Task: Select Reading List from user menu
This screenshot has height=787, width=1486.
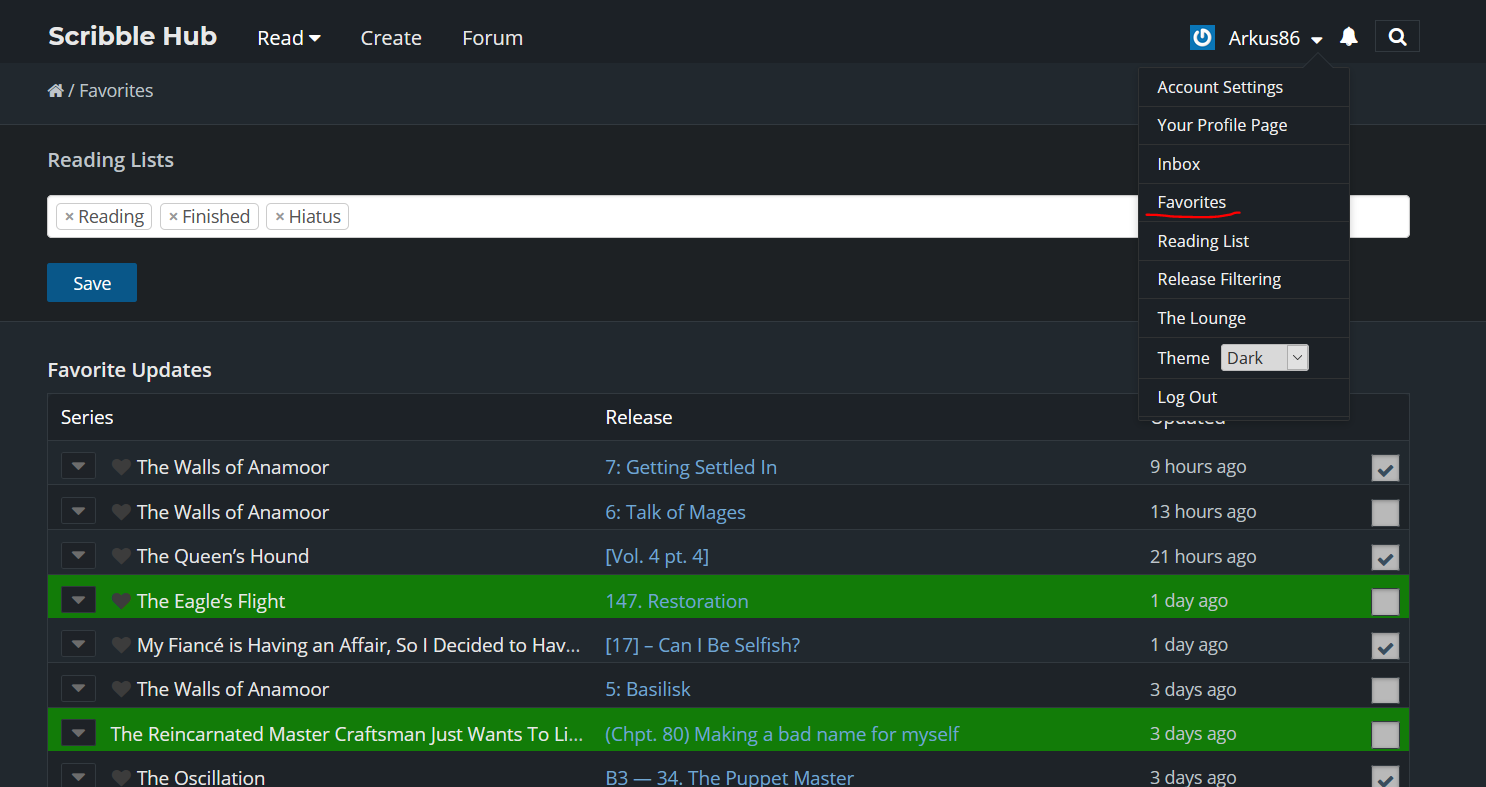Action: click(1203, 241)
